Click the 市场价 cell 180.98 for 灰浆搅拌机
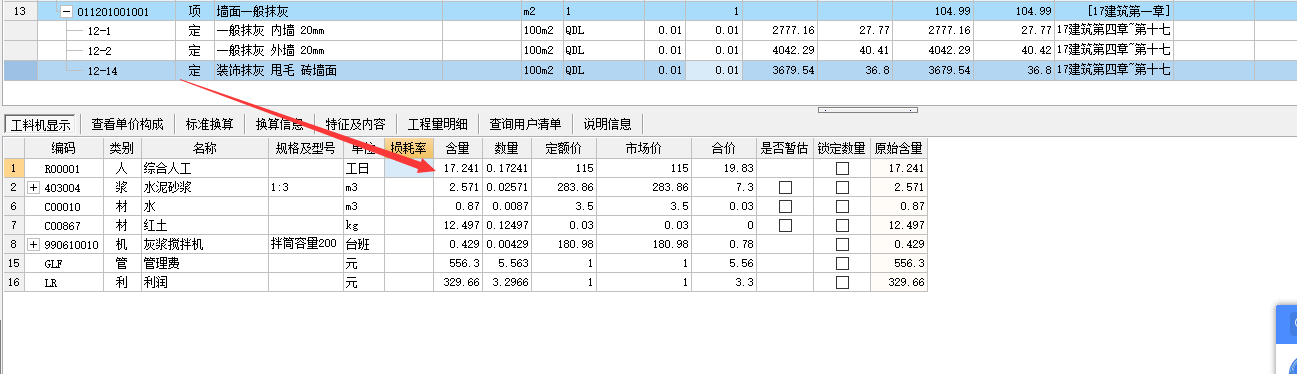This screenshot has width=1297, height=374. [645, 245]
